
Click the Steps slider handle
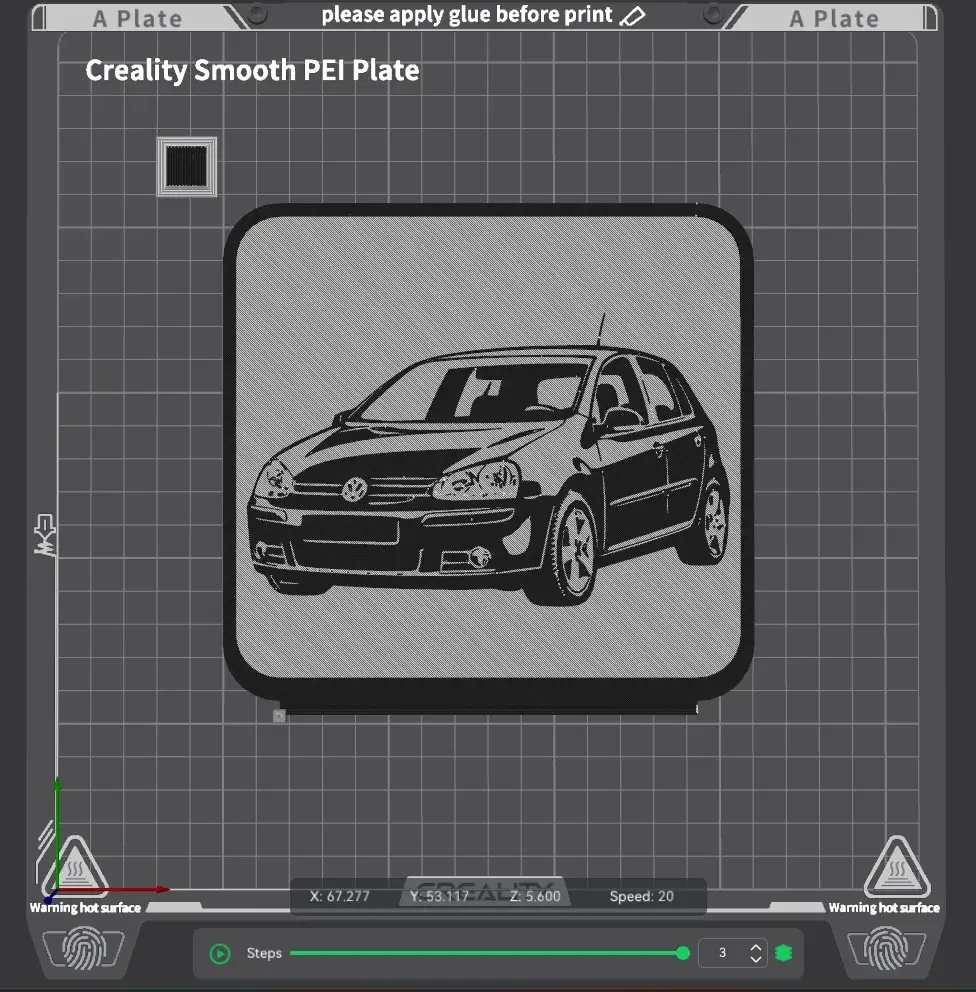(683, 953)
